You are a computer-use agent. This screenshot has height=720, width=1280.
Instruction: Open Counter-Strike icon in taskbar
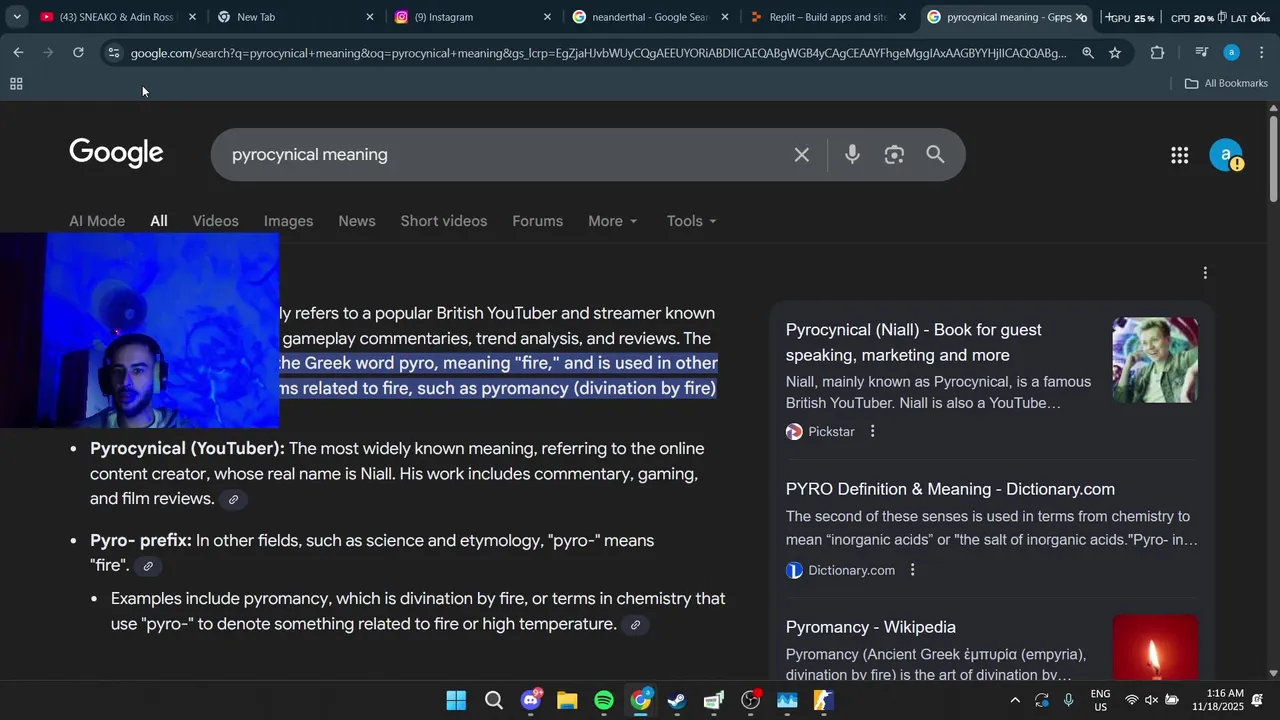823,700
